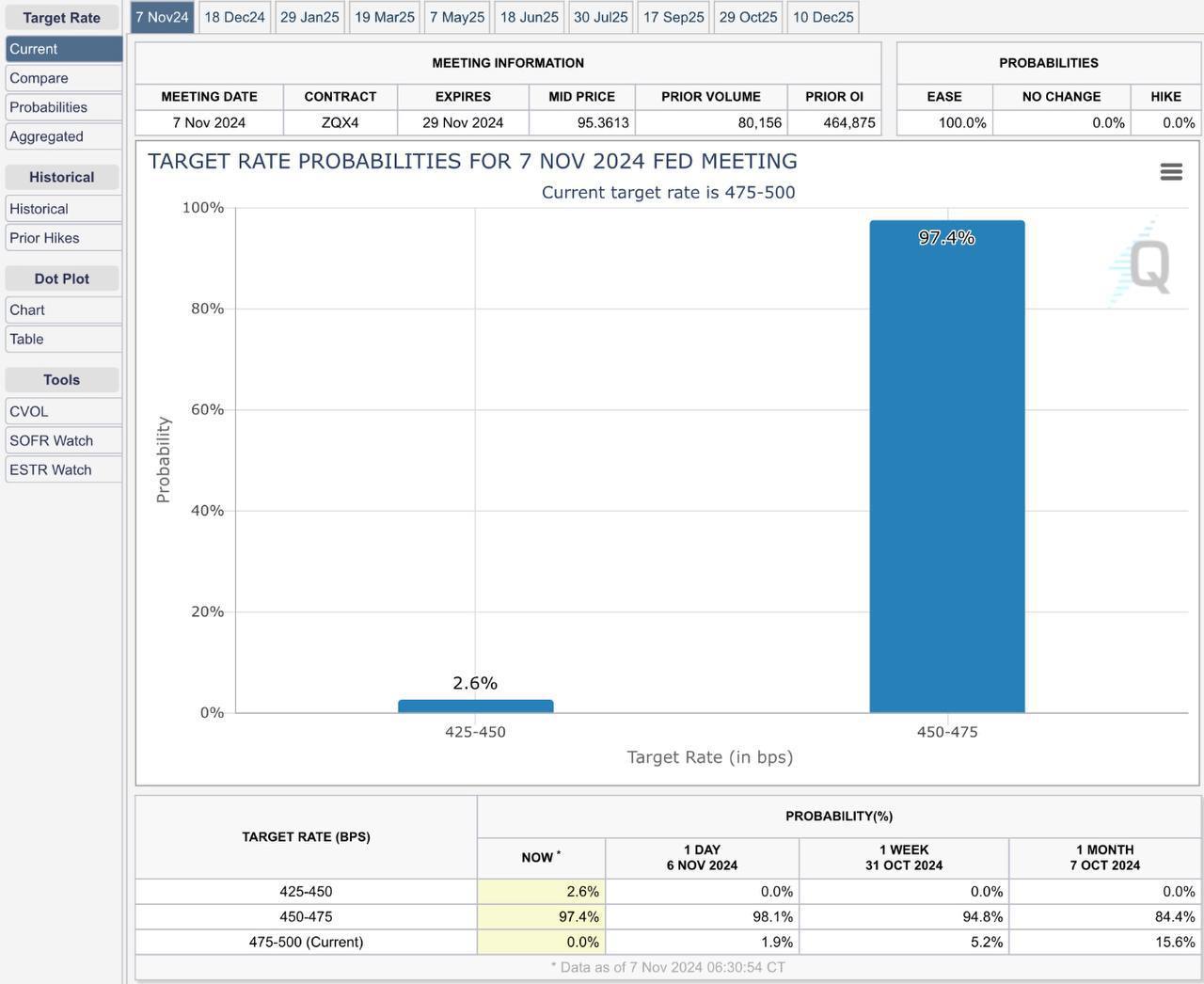Click the 97.4% NOW cell in the table
The height and width of the screenshot is (984, 1204).
[x=542, y=916]
